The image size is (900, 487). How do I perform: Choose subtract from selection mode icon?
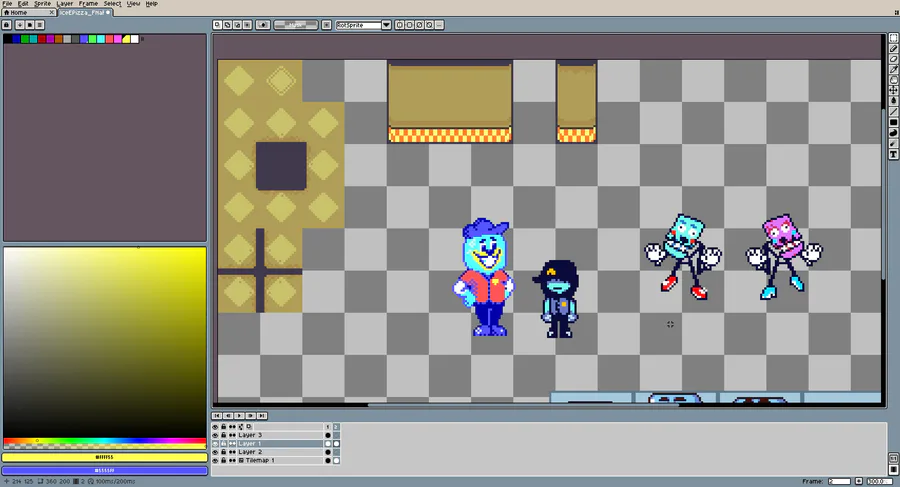click(237, 25)
